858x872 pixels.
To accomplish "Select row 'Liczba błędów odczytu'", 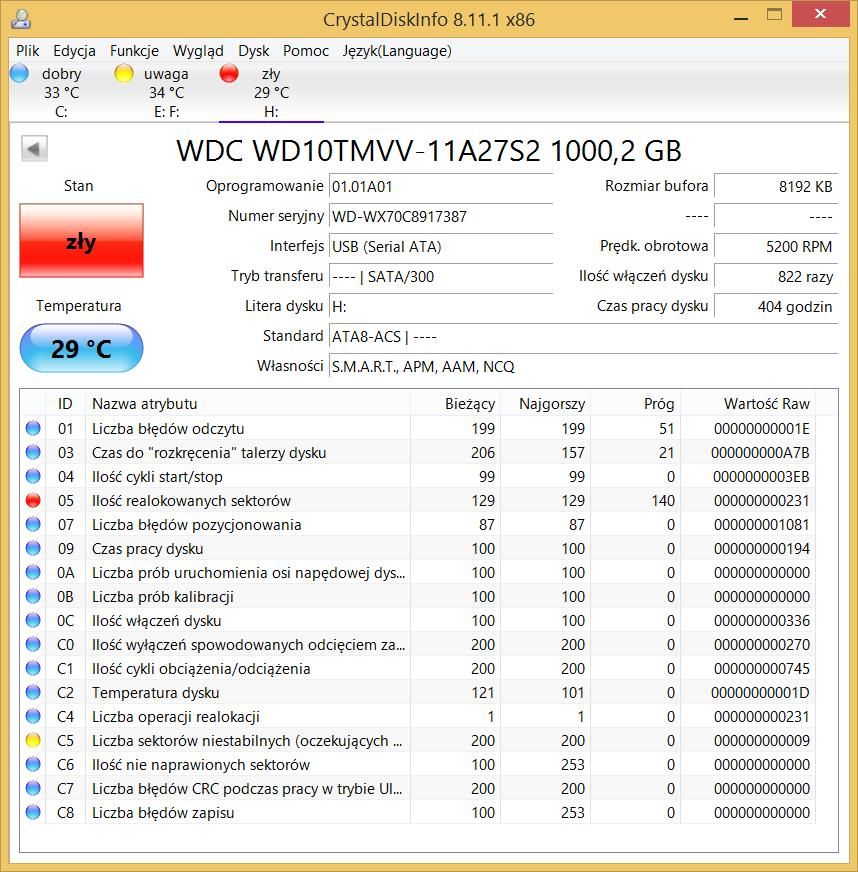I will (418, 428).
